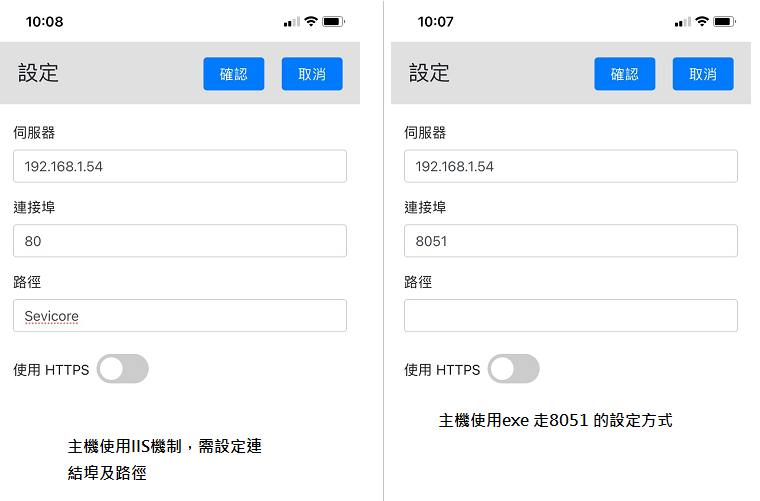Click the 10:07 clock in the status bar
The image size is (760, 501).
(x=436, y=21)
